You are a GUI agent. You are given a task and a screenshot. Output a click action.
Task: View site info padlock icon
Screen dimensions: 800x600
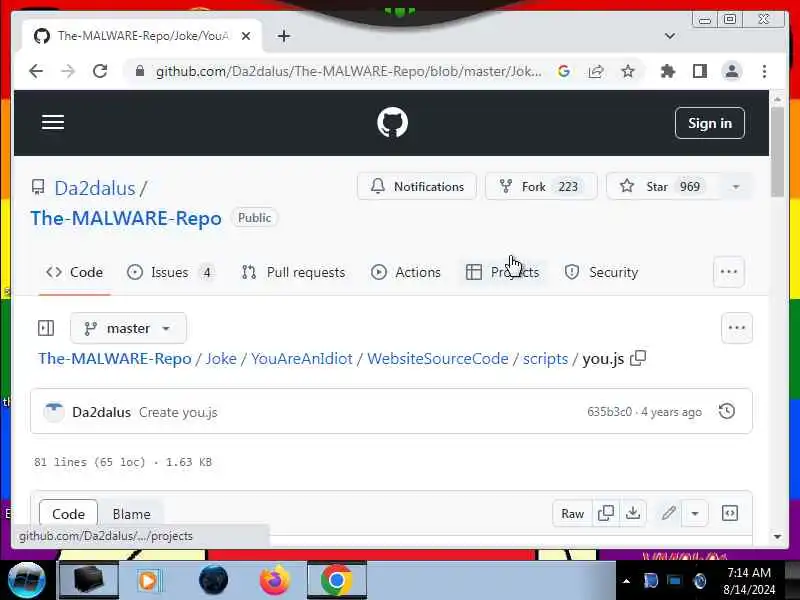pos(140,71)
